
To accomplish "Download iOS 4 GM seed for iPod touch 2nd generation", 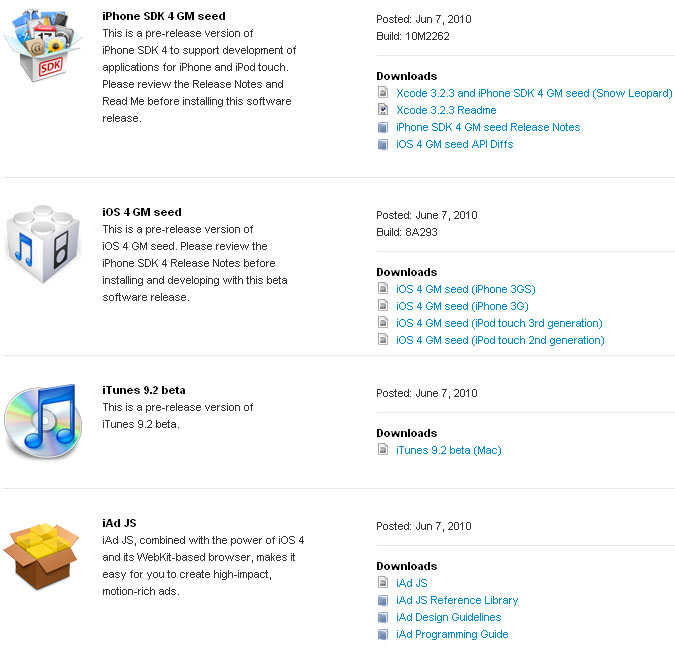I will (x=500, y=340).
